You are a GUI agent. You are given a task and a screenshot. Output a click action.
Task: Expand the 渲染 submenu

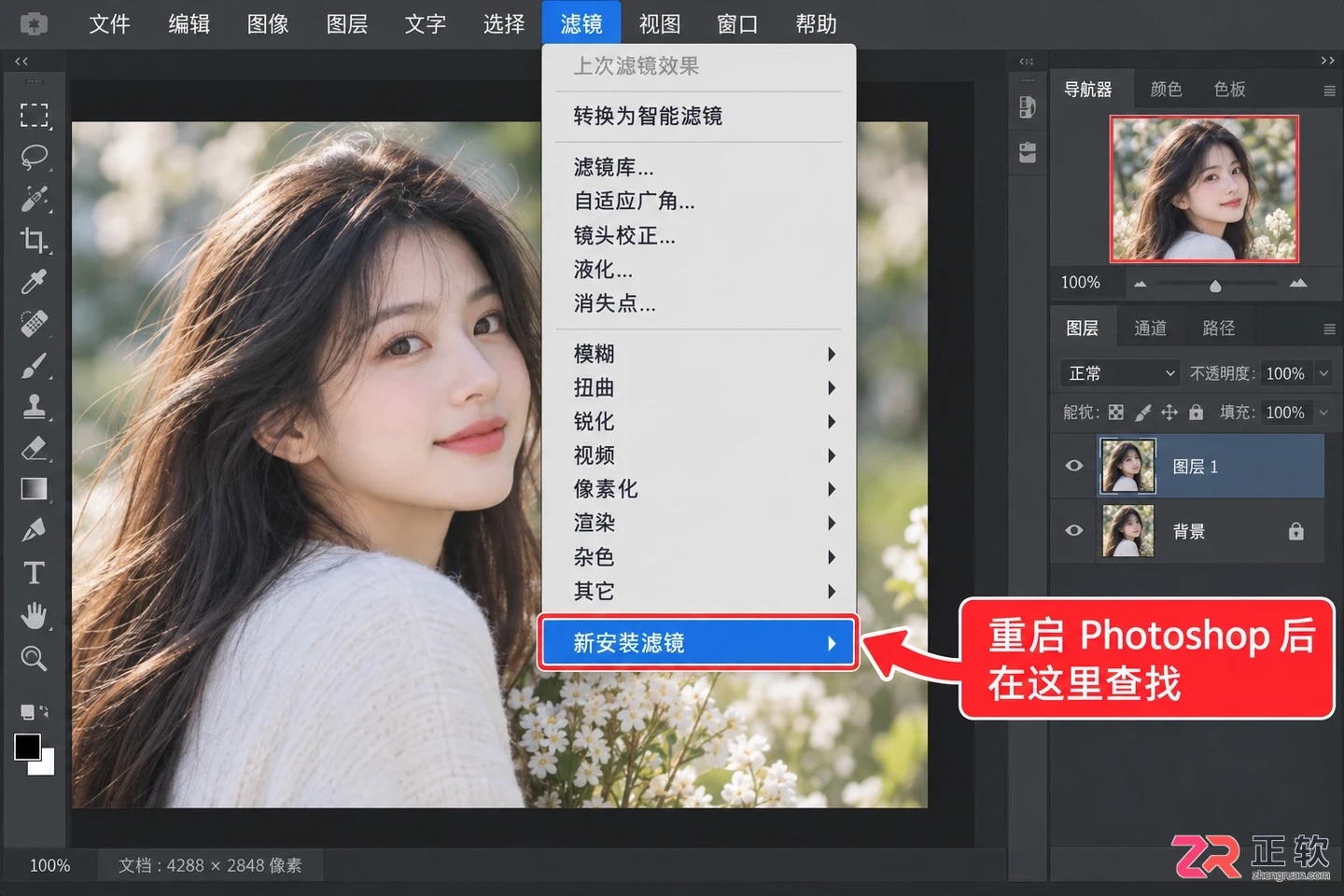698,523
